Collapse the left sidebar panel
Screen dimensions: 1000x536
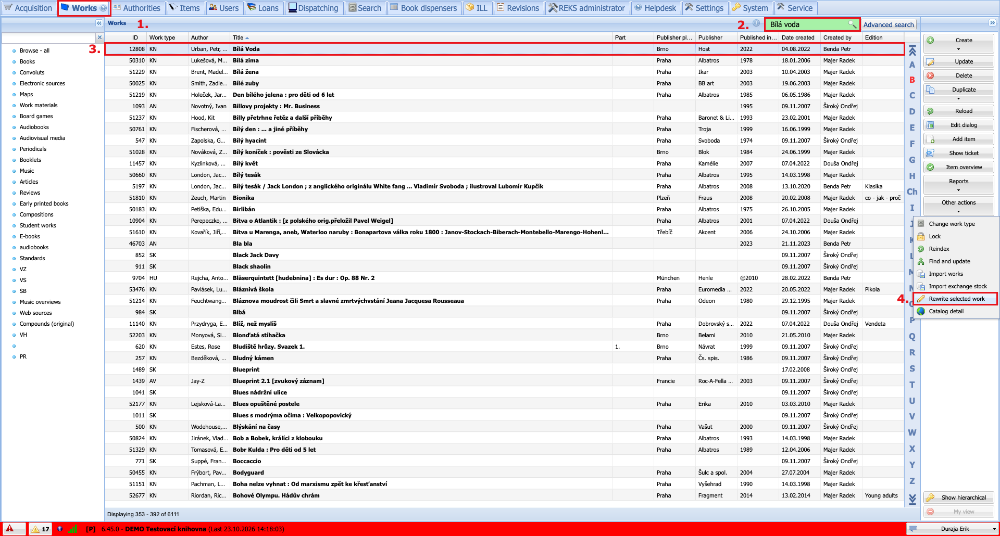(99, 23)
